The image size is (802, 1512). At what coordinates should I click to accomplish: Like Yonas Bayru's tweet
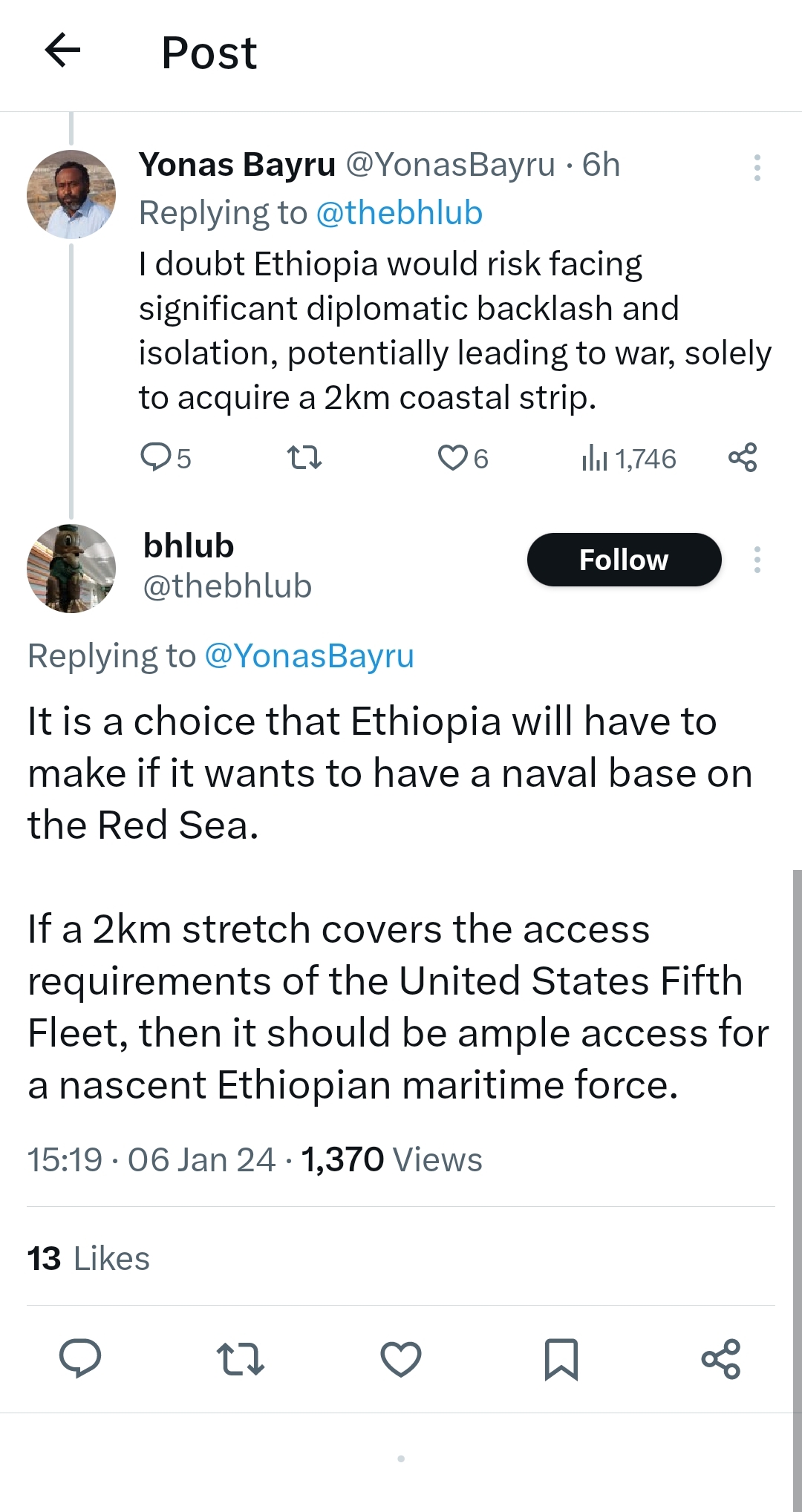point(452,457)
